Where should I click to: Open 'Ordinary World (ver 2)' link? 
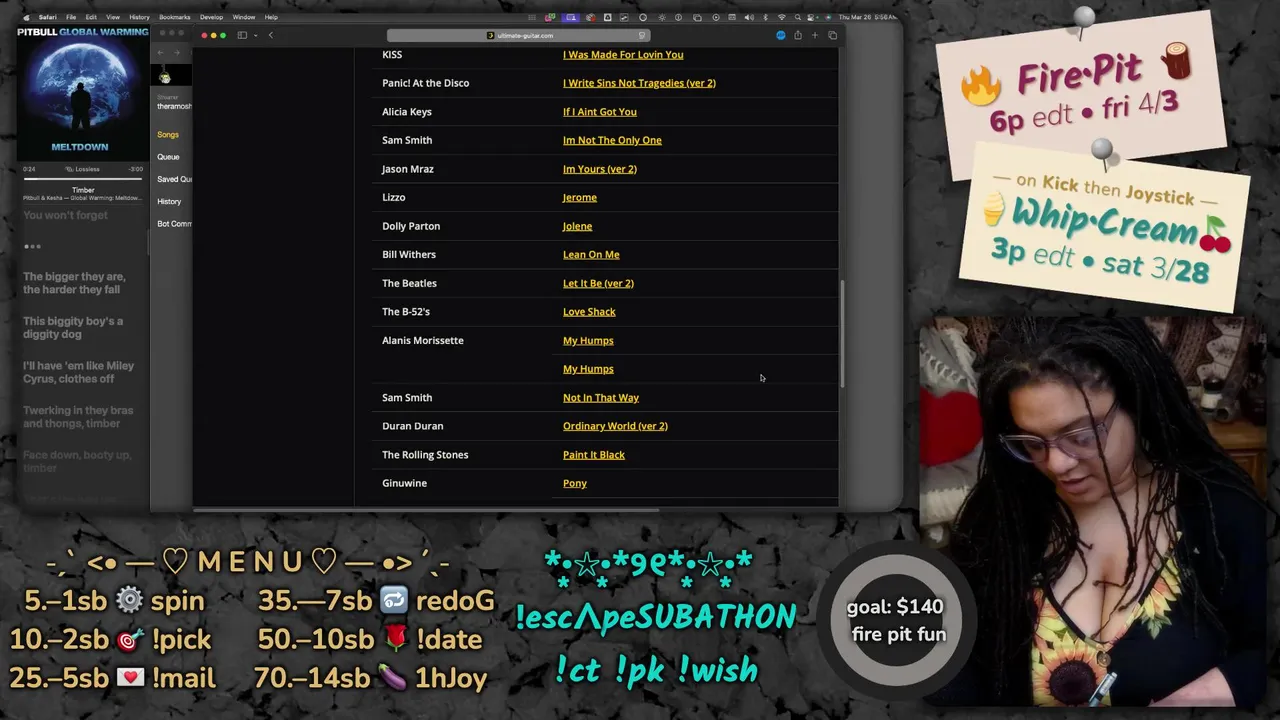[x=615, y=426]
